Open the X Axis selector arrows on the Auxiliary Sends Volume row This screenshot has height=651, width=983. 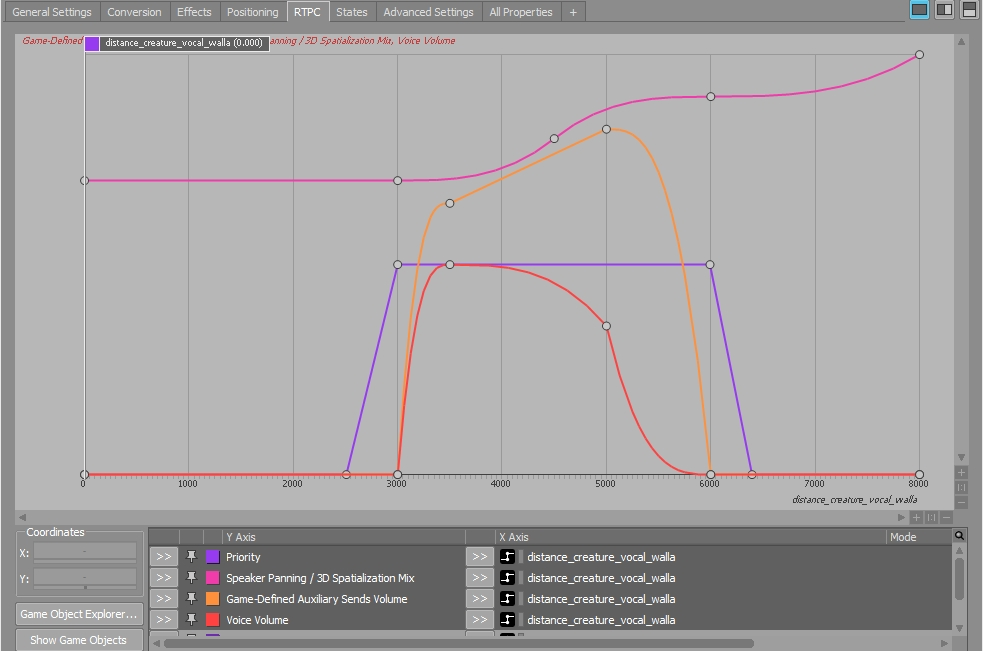tap(480, 598)
